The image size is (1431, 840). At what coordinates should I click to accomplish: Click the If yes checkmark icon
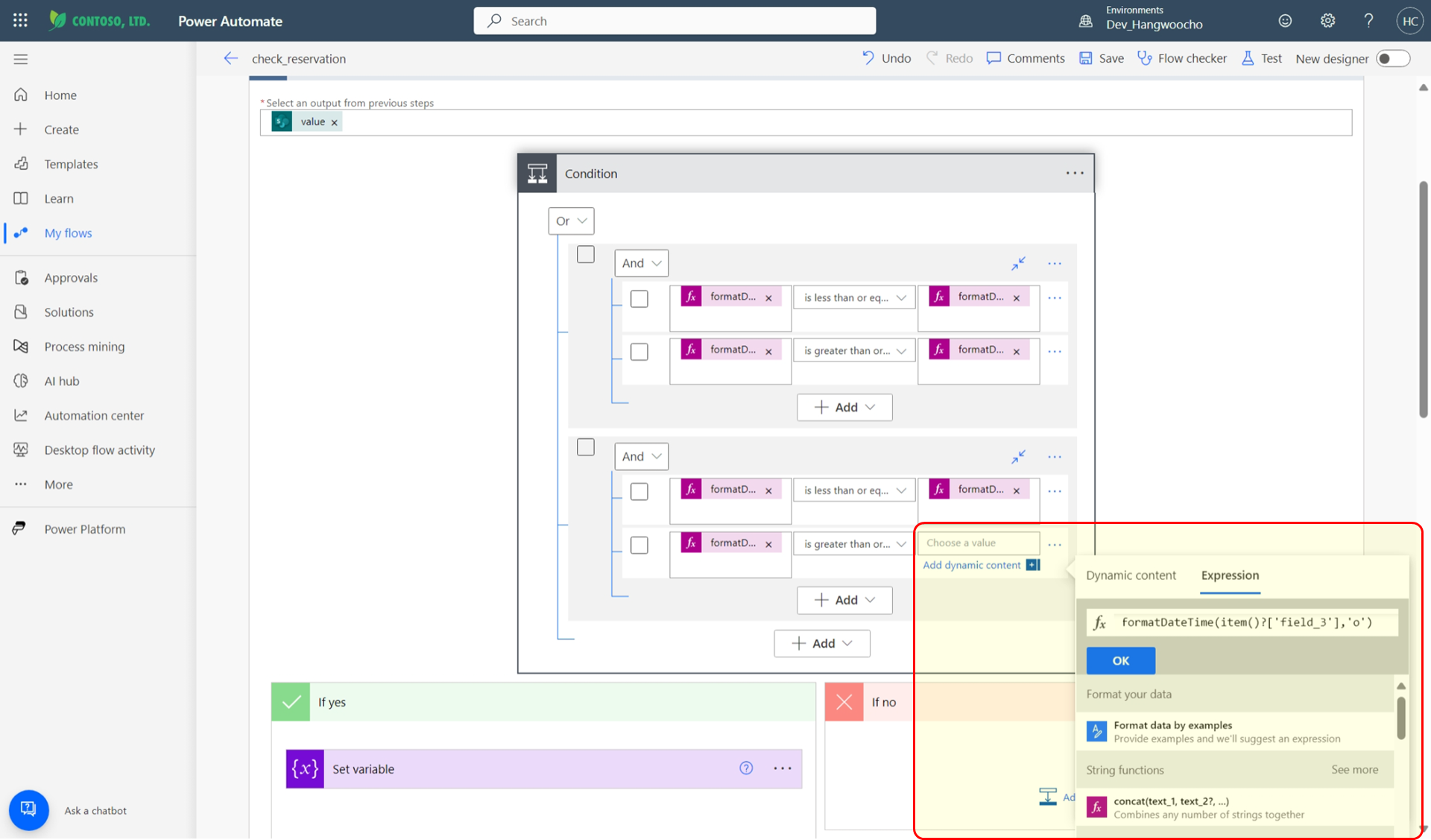point(291,702)
